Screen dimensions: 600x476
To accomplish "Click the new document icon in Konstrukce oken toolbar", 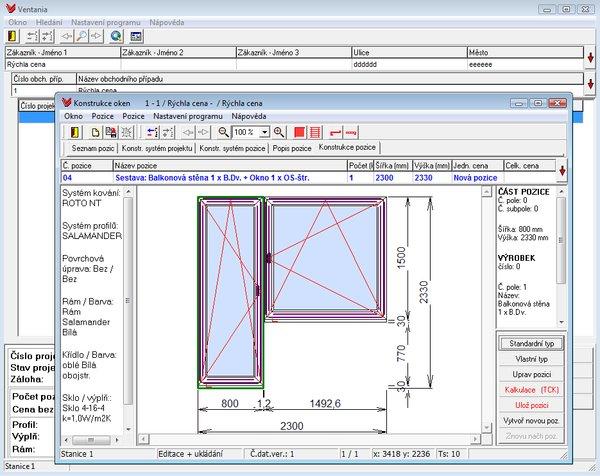I will tap(96, 132).
